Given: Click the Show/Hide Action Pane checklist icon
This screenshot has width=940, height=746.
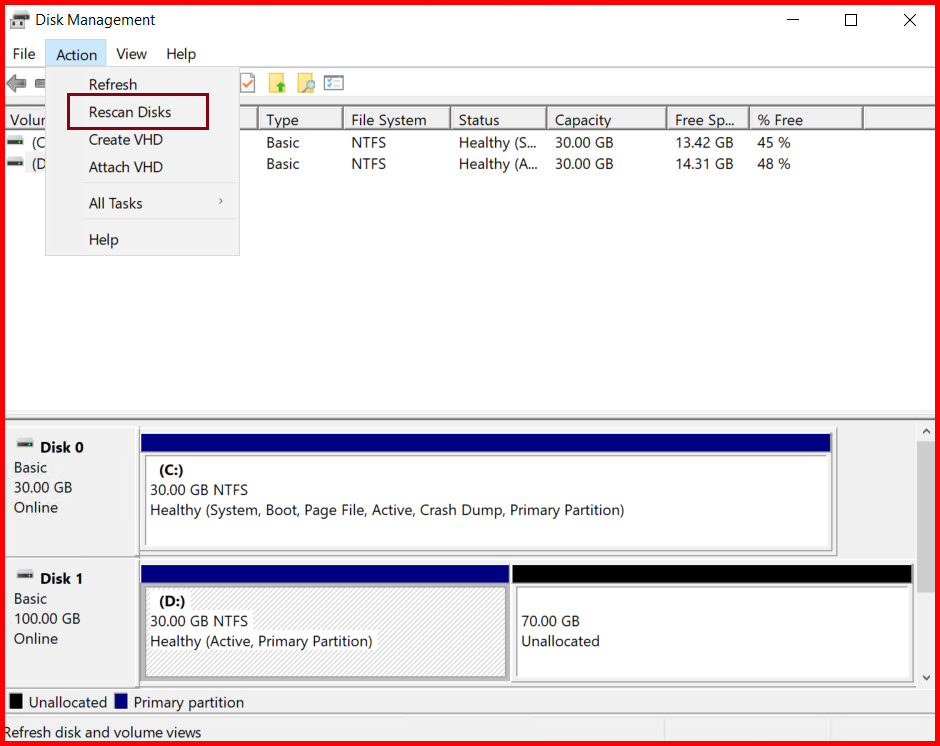Looking at the screenshot, I should pyautogui.click(x=334, y=82).
